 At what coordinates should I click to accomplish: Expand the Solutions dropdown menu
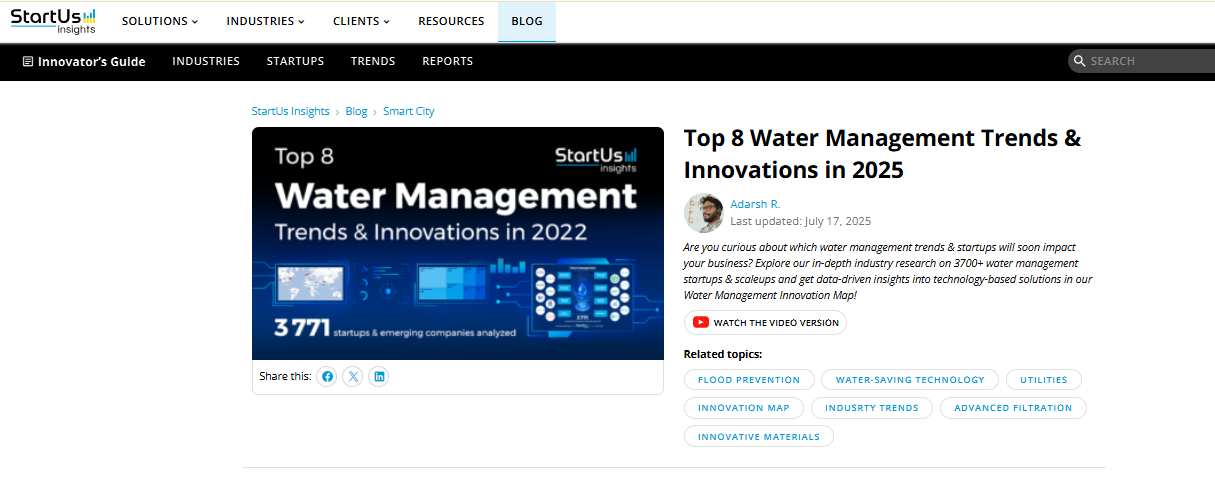click(160, 21)
